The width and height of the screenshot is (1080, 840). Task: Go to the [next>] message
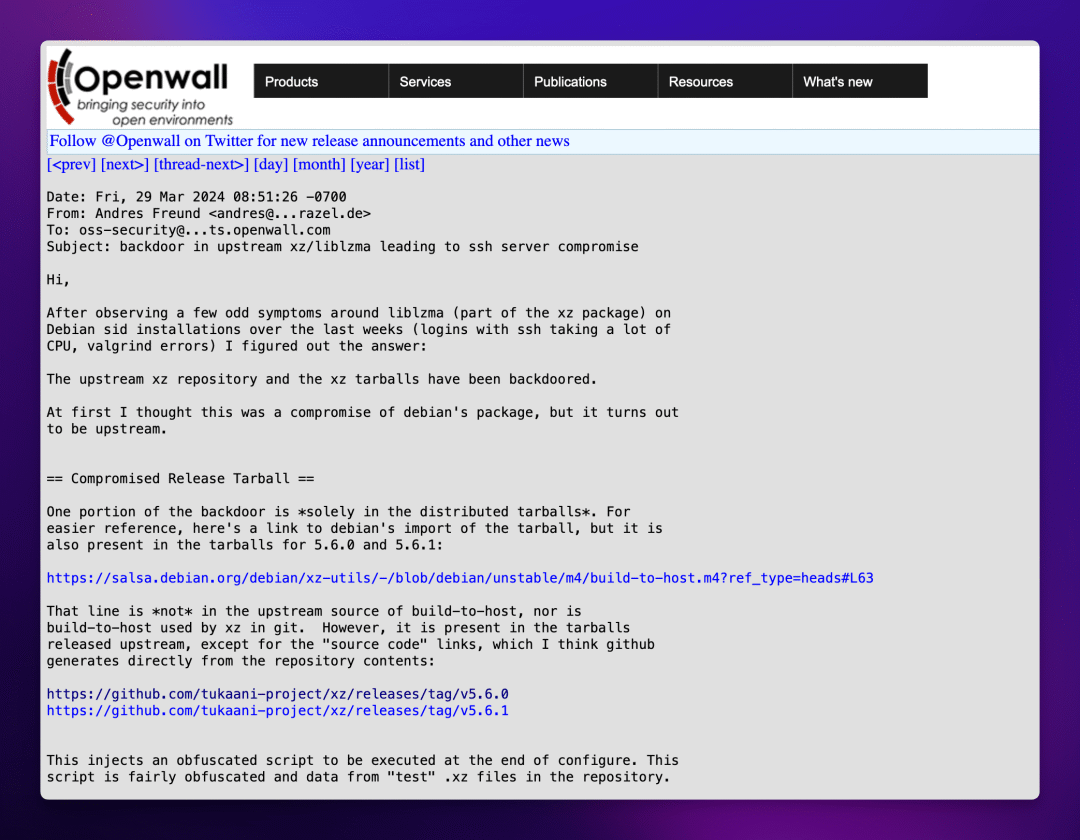[x=125, y=165]
